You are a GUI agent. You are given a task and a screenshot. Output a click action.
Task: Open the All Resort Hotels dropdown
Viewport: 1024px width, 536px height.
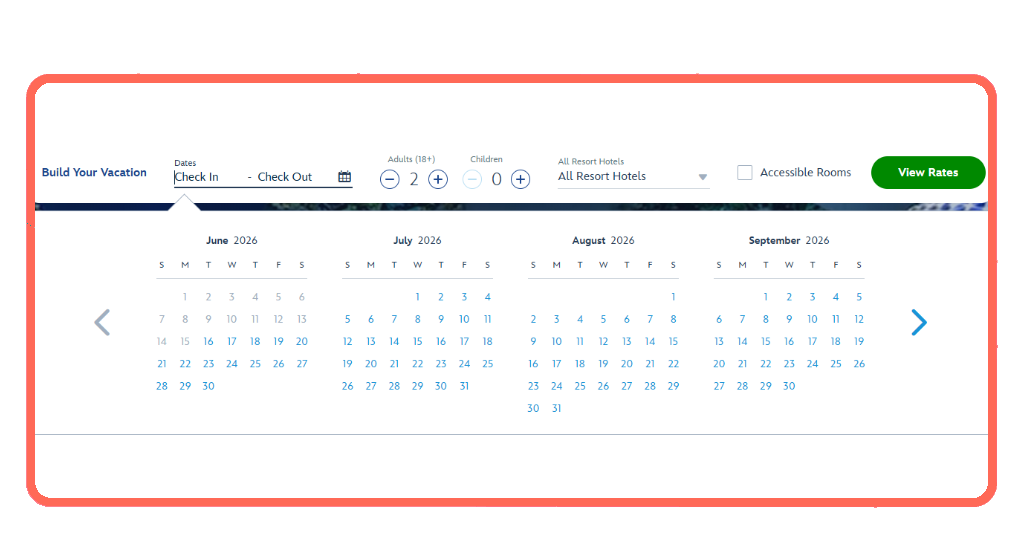click(633, 176)
